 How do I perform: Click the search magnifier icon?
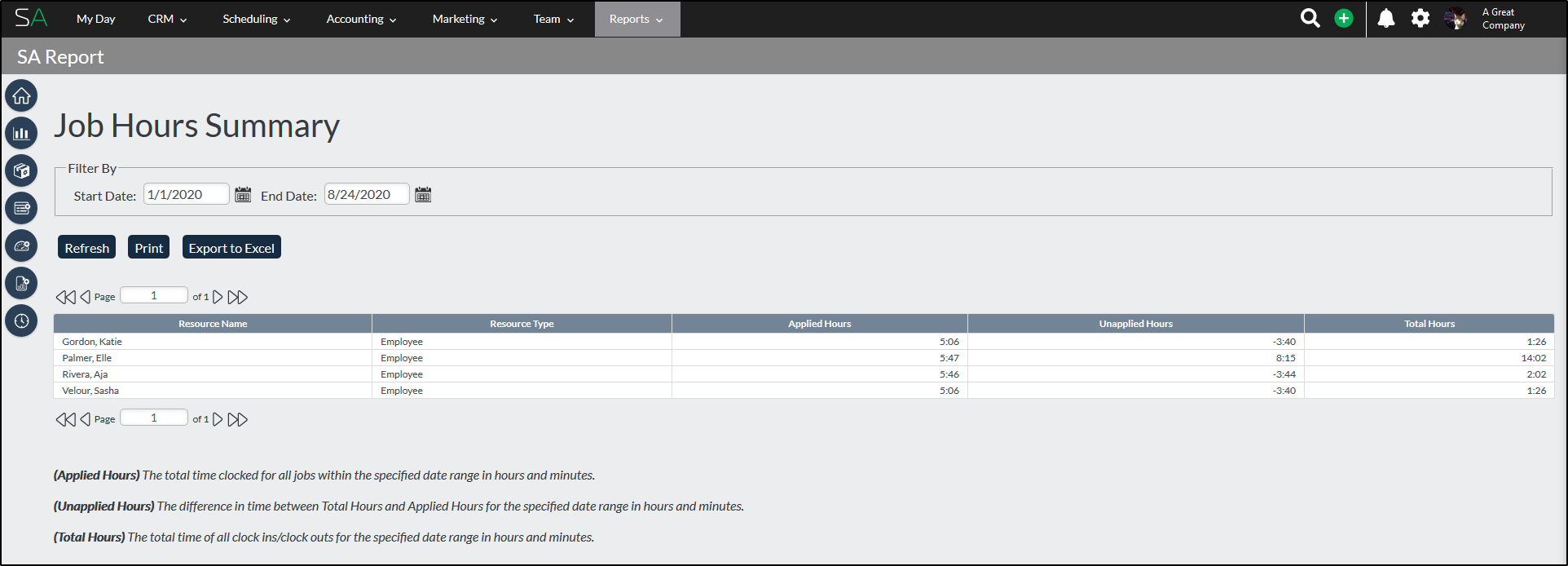[x=1310, y=18]
